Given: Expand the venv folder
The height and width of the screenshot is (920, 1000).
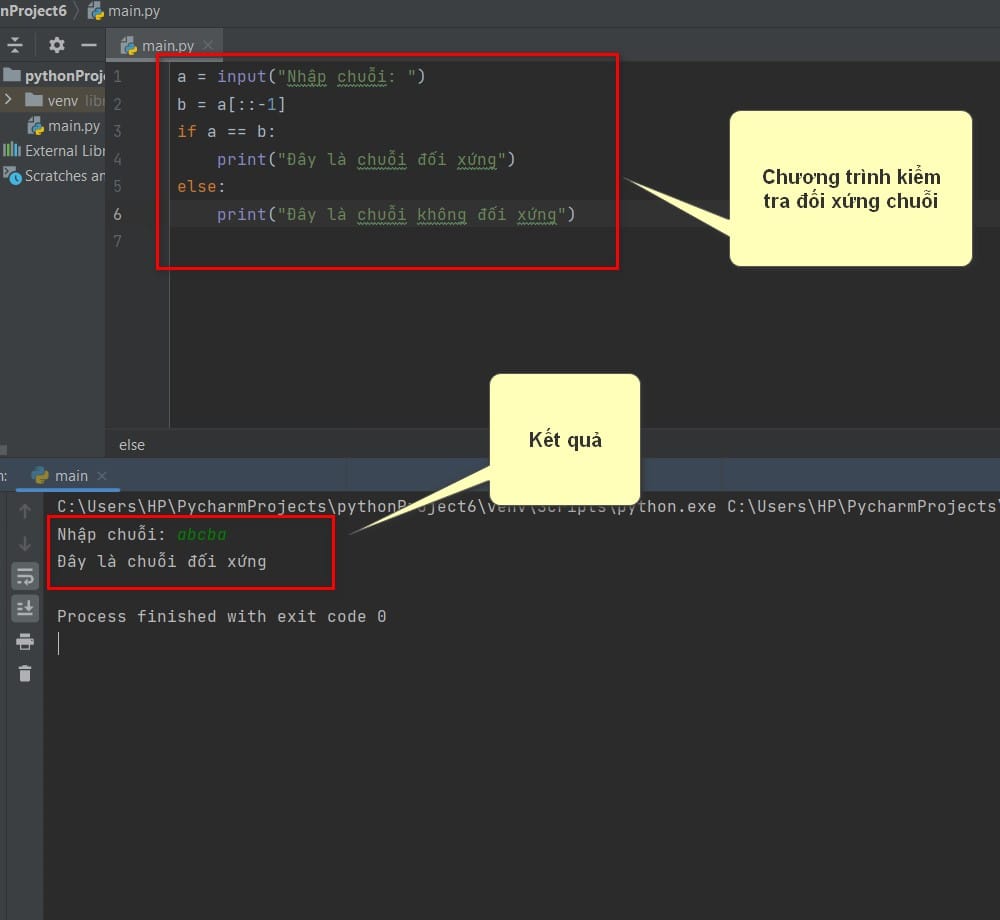Looking at the screenshot, I should [x=8, y=99].
